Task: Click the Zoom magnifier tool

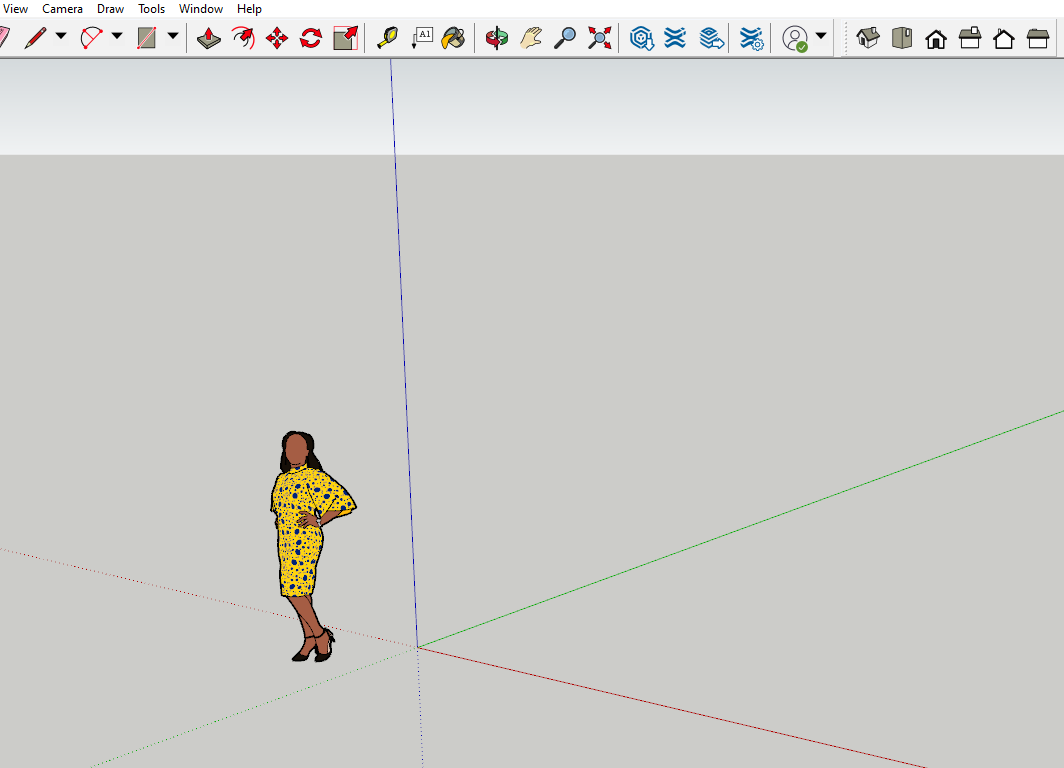Action: [x=565, y=38]
